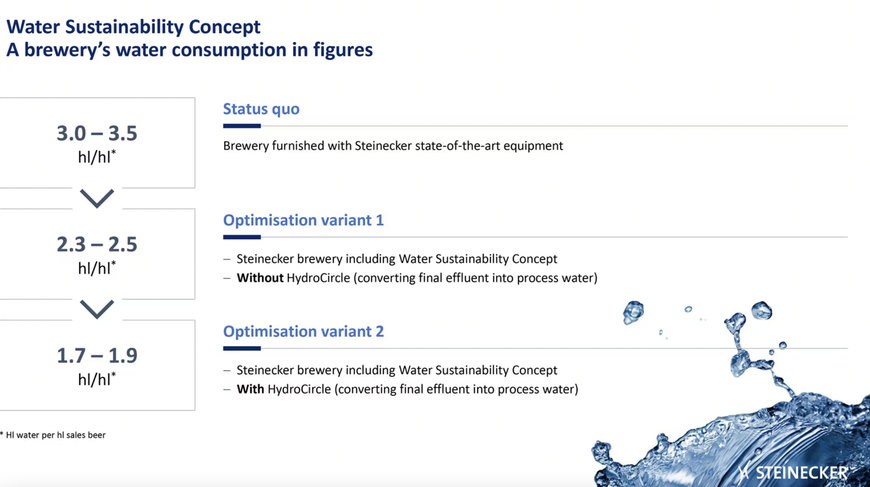This screenshot has height=487, width=870.
Task: Click the STEINECKER logo
Action: (x=795, y=473)
